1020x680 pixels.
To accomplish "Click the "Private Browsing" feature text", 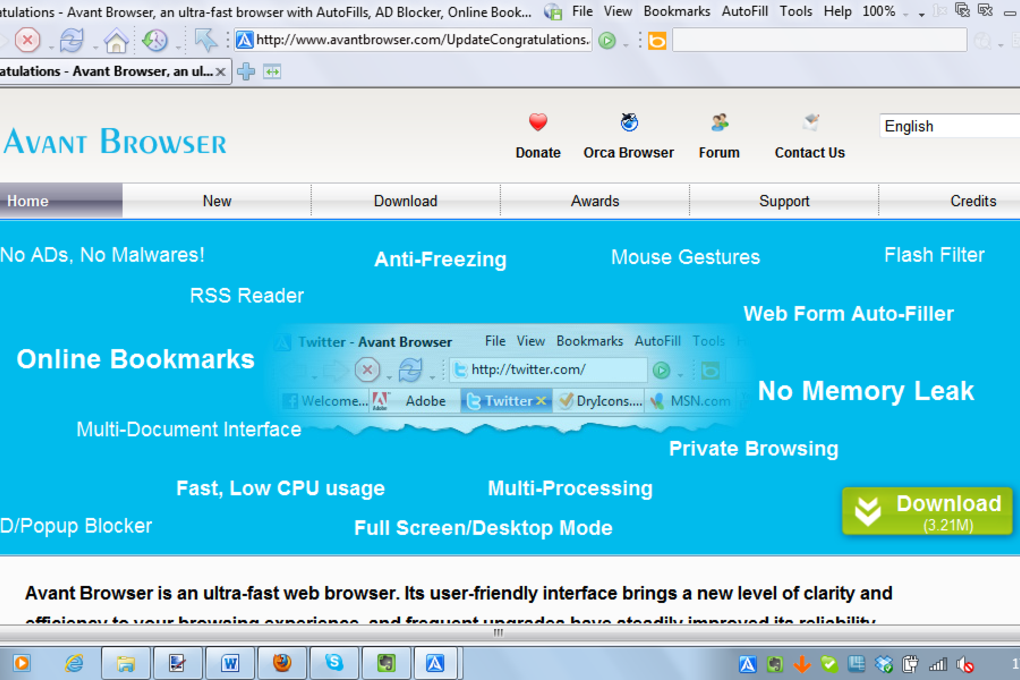I will tap(753, 449).
